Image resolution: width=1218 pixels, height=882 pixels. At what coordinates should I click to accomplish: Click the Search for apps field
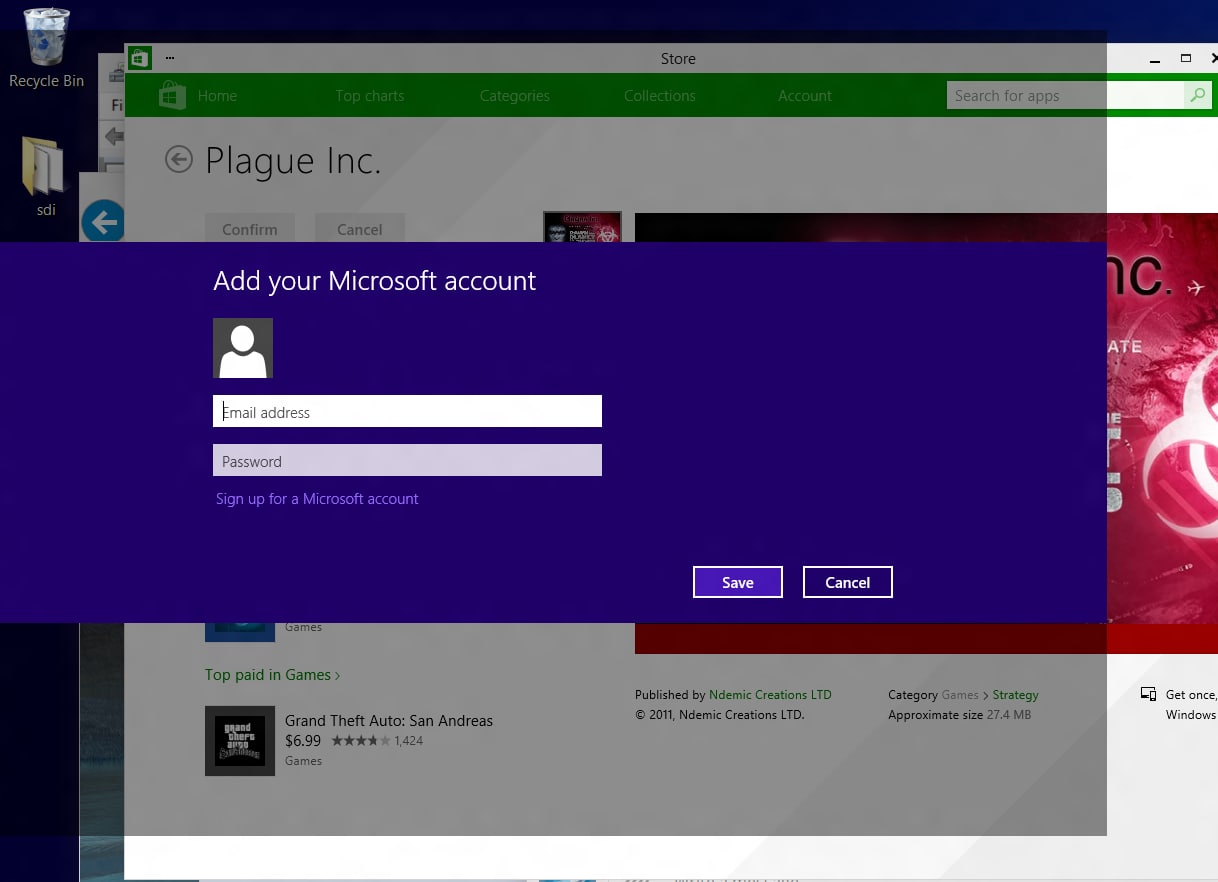[1065, 96]
